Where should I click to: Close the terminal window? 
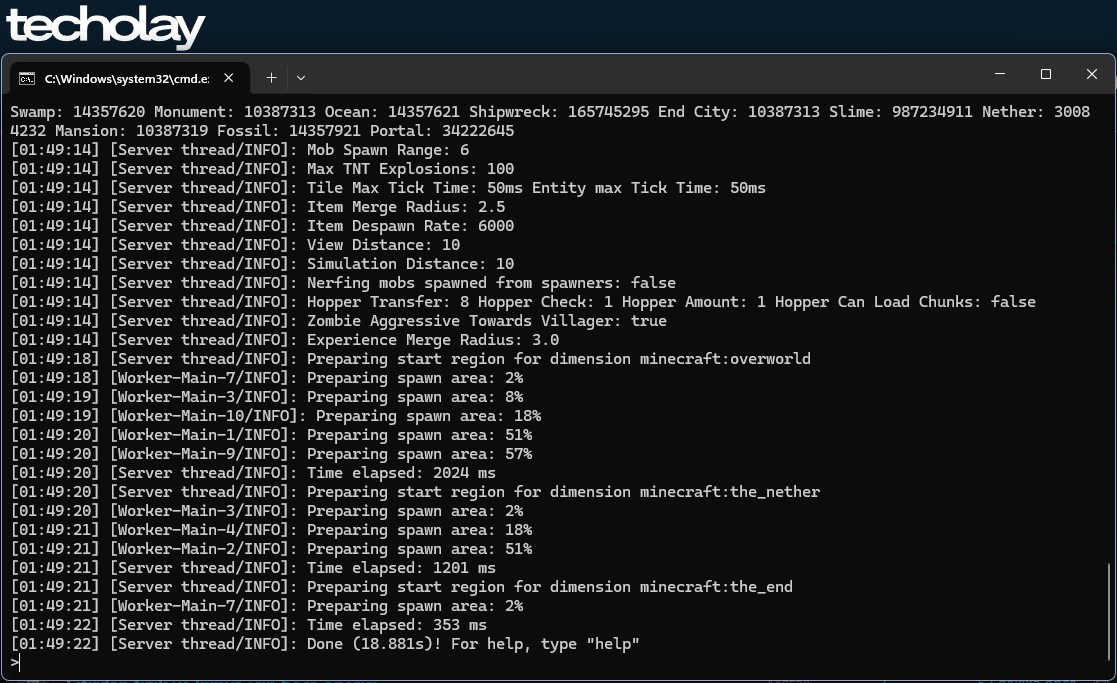click(x=1091, y=74)
